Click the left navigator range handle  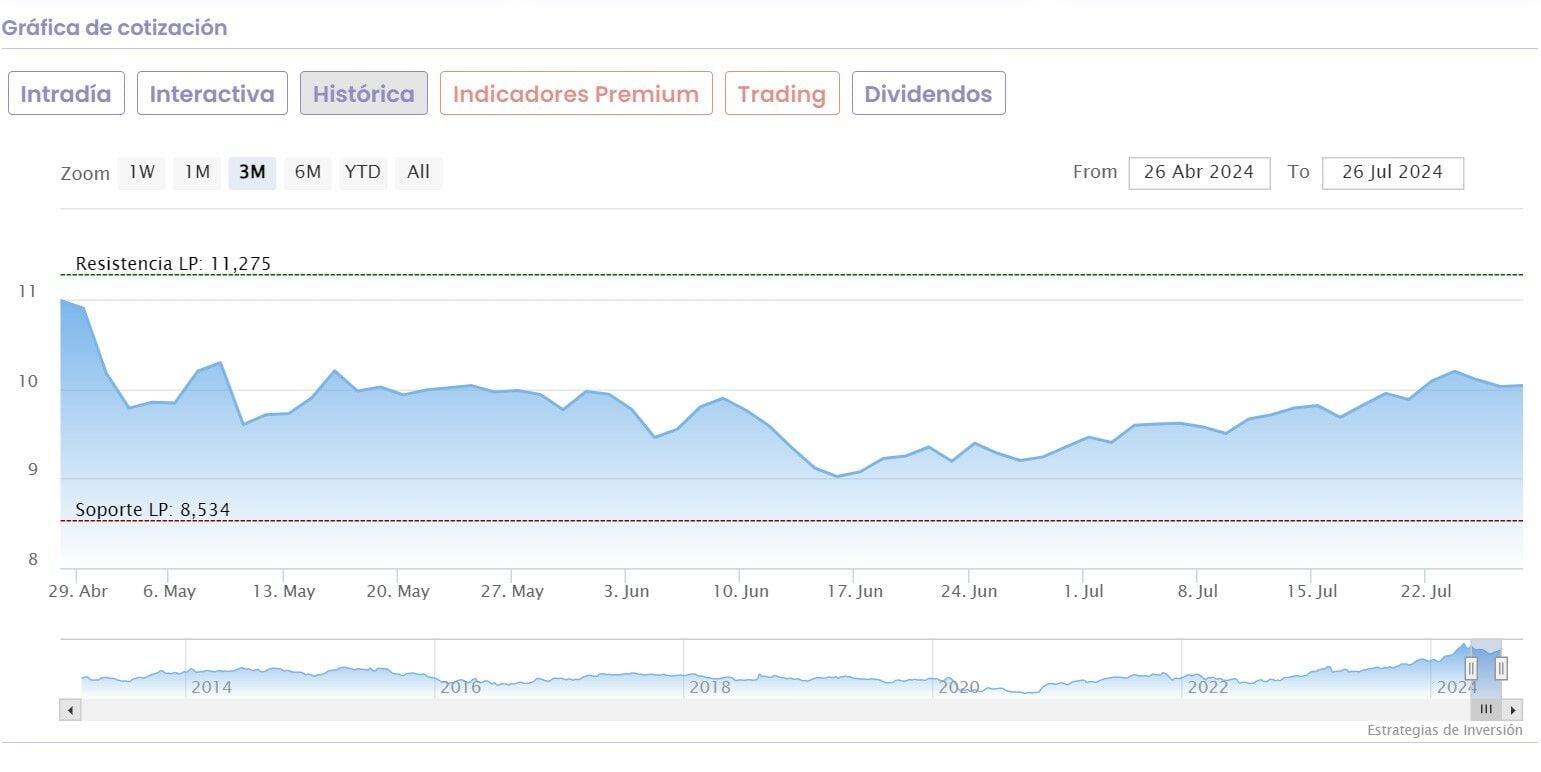[x=1471, y=668]
